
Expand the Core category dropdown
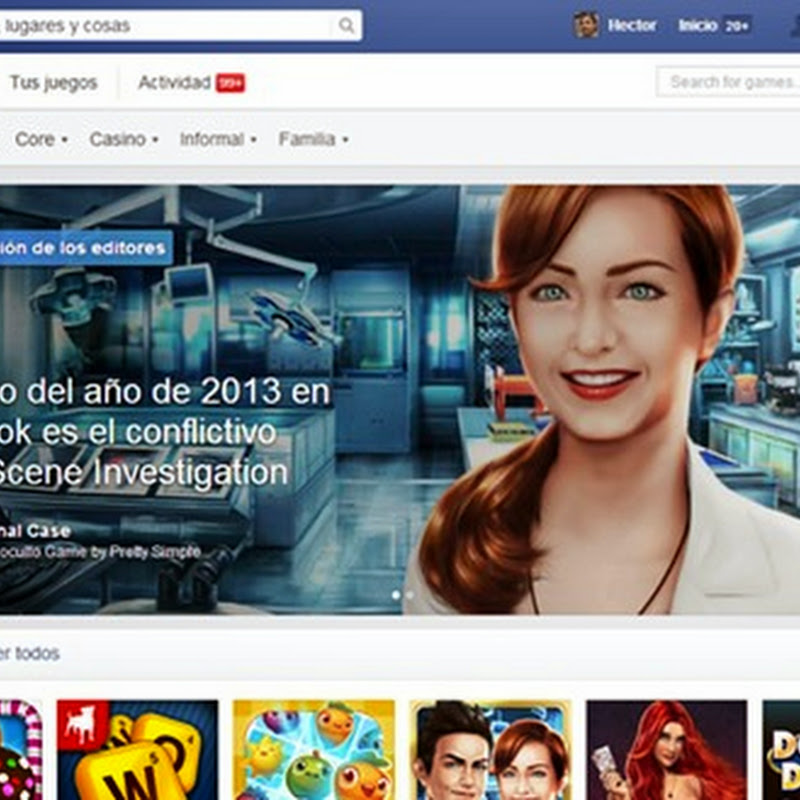(x=41, y=139)
